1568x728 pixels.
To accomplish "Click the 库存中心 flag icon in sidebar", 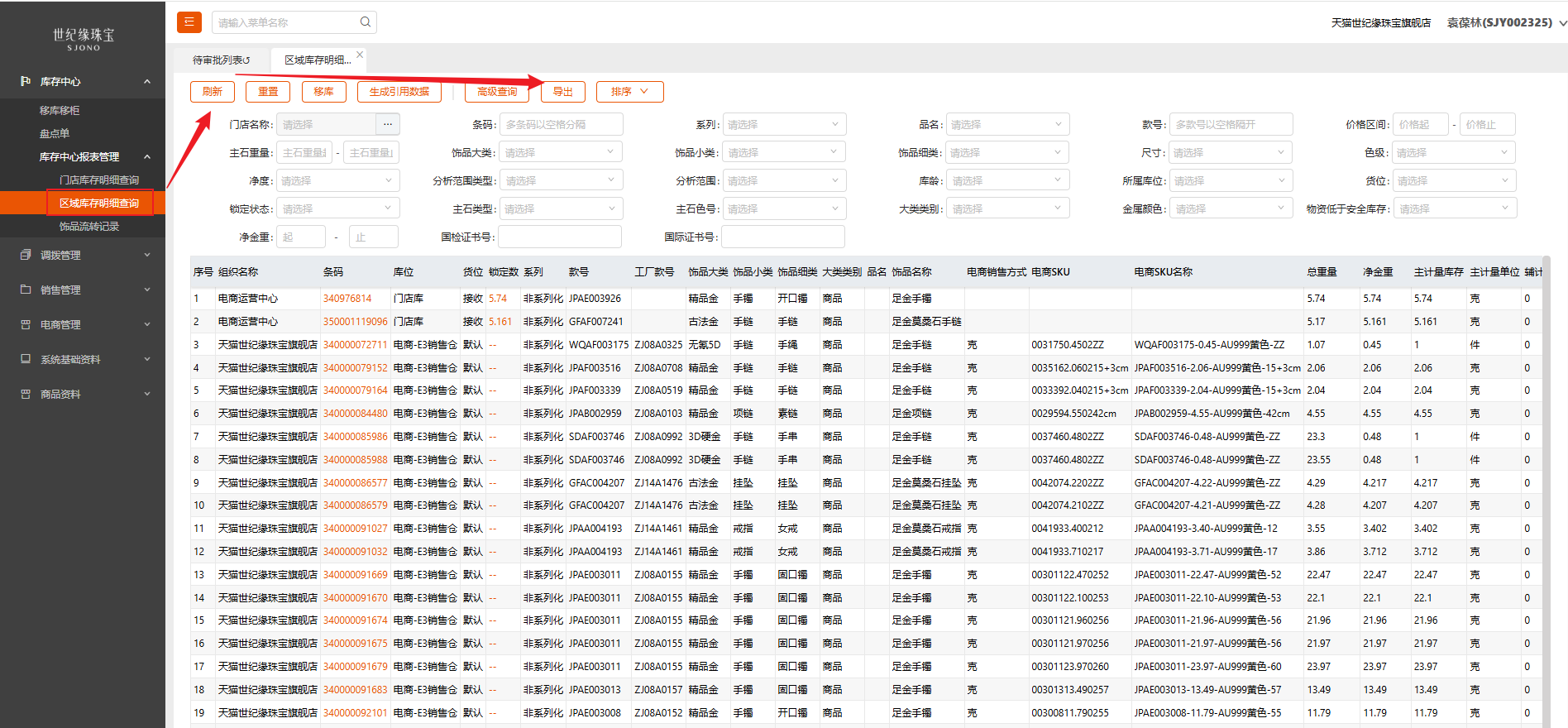I will coord(26,81).
